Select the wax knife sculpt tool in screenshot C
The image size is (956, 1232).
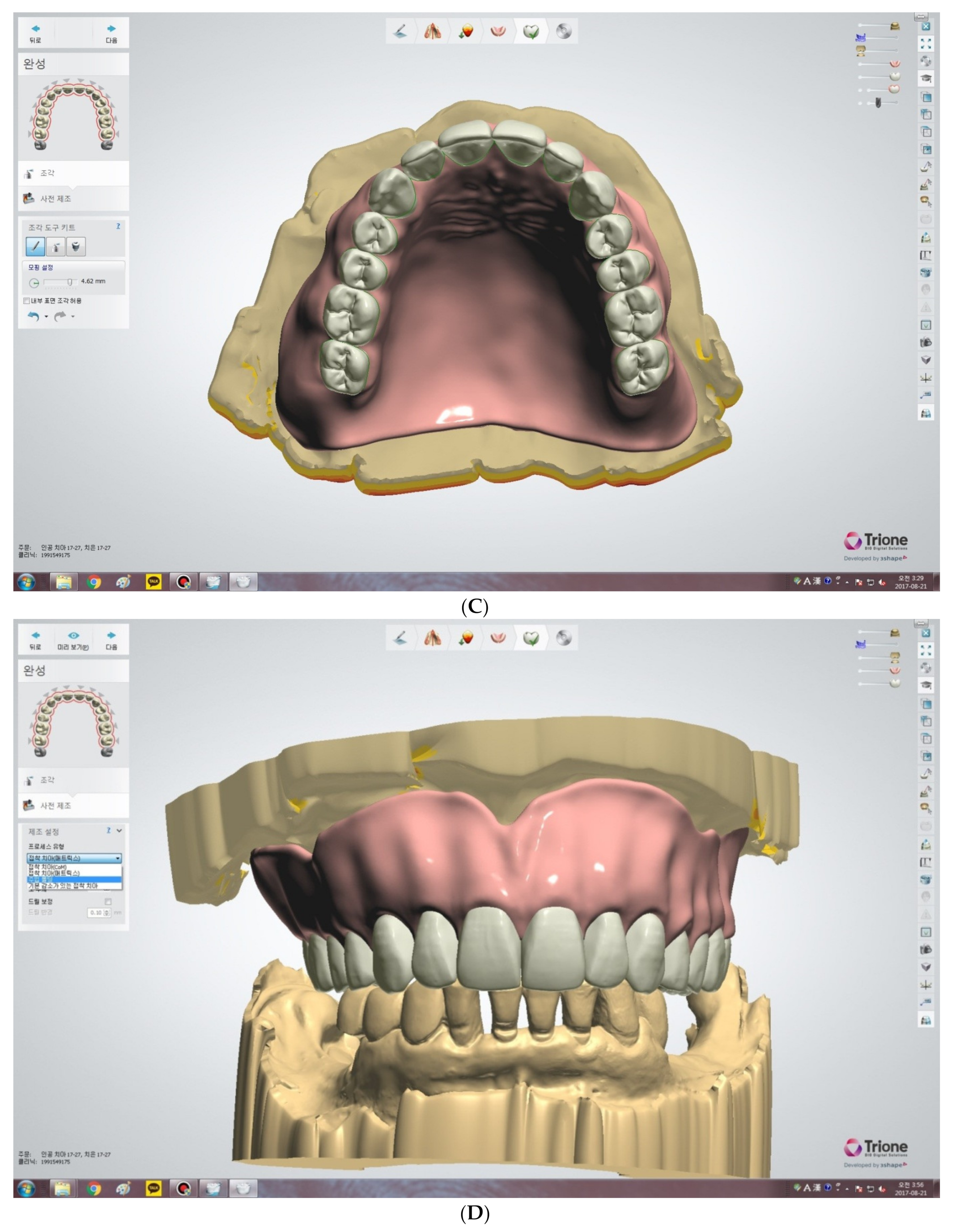(35, 247)
